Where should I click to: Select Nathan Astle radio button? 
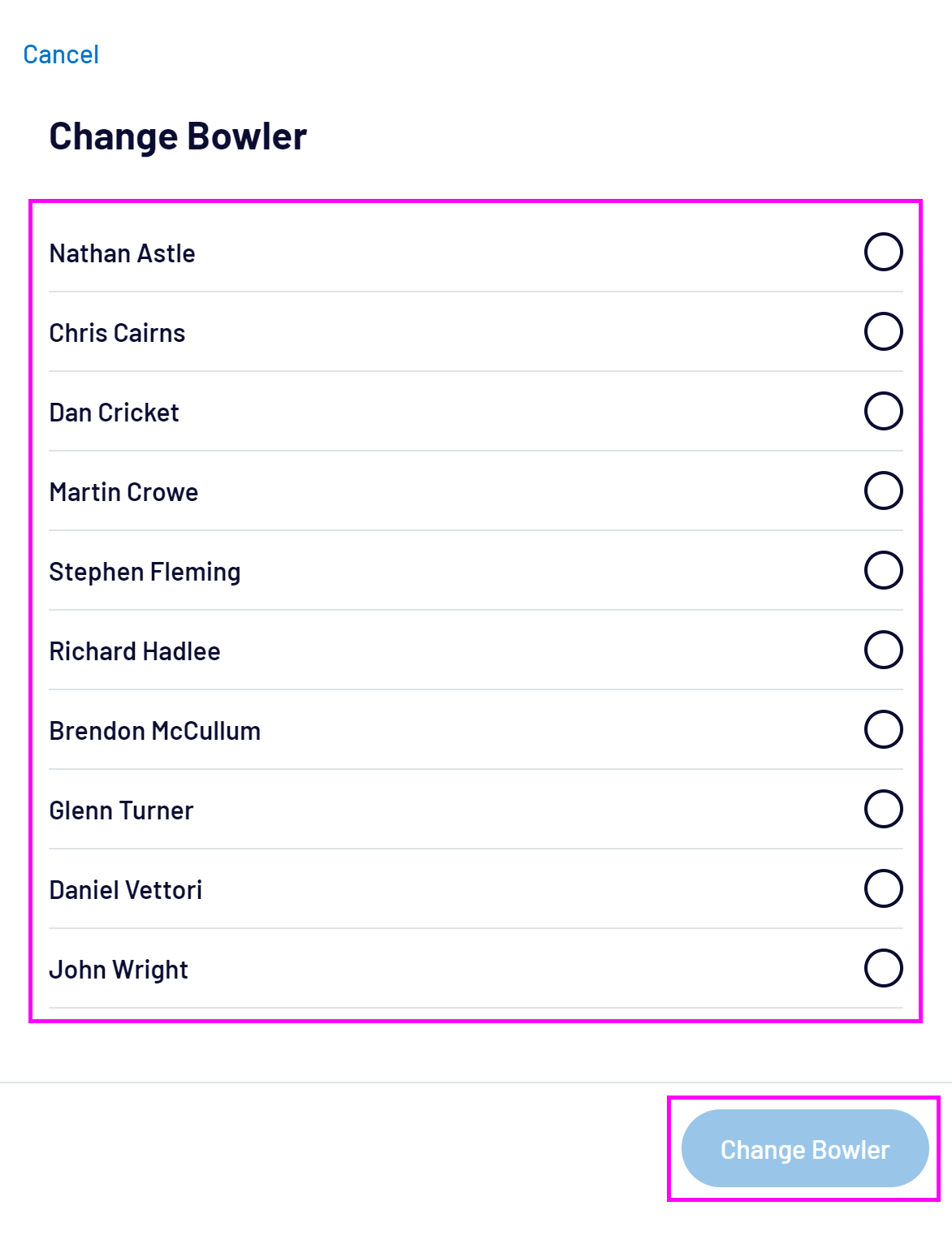(883, 252)
